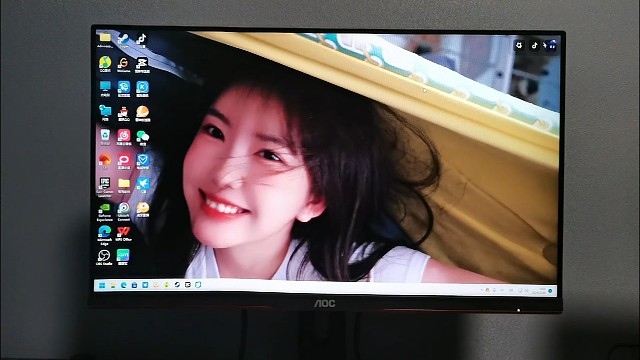Screen dimensions: 640x360
Task: Open the orange sphere desktop shortcut
Action: (x=142, y=113)
